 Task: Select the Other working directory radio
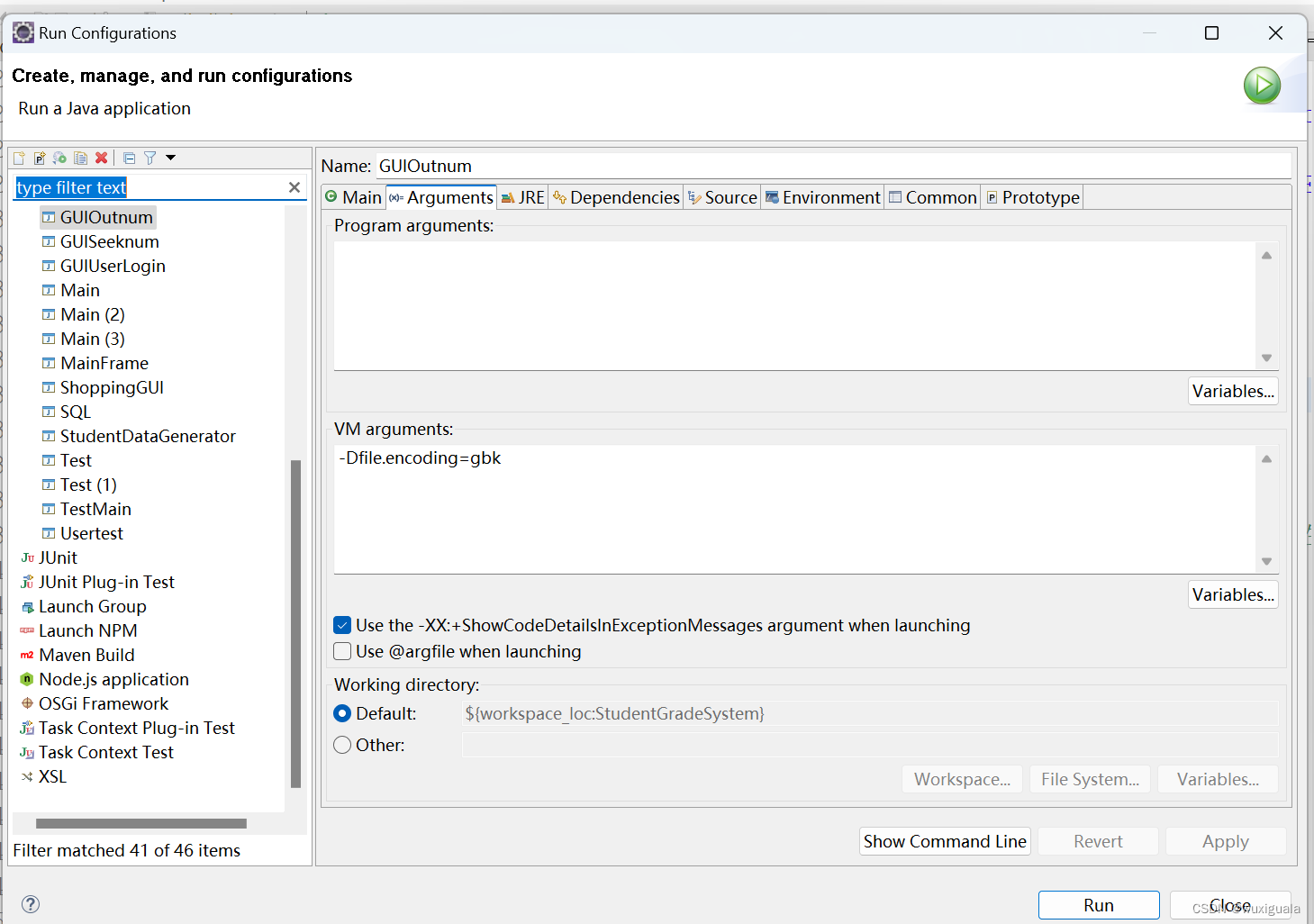pos(342,745)
